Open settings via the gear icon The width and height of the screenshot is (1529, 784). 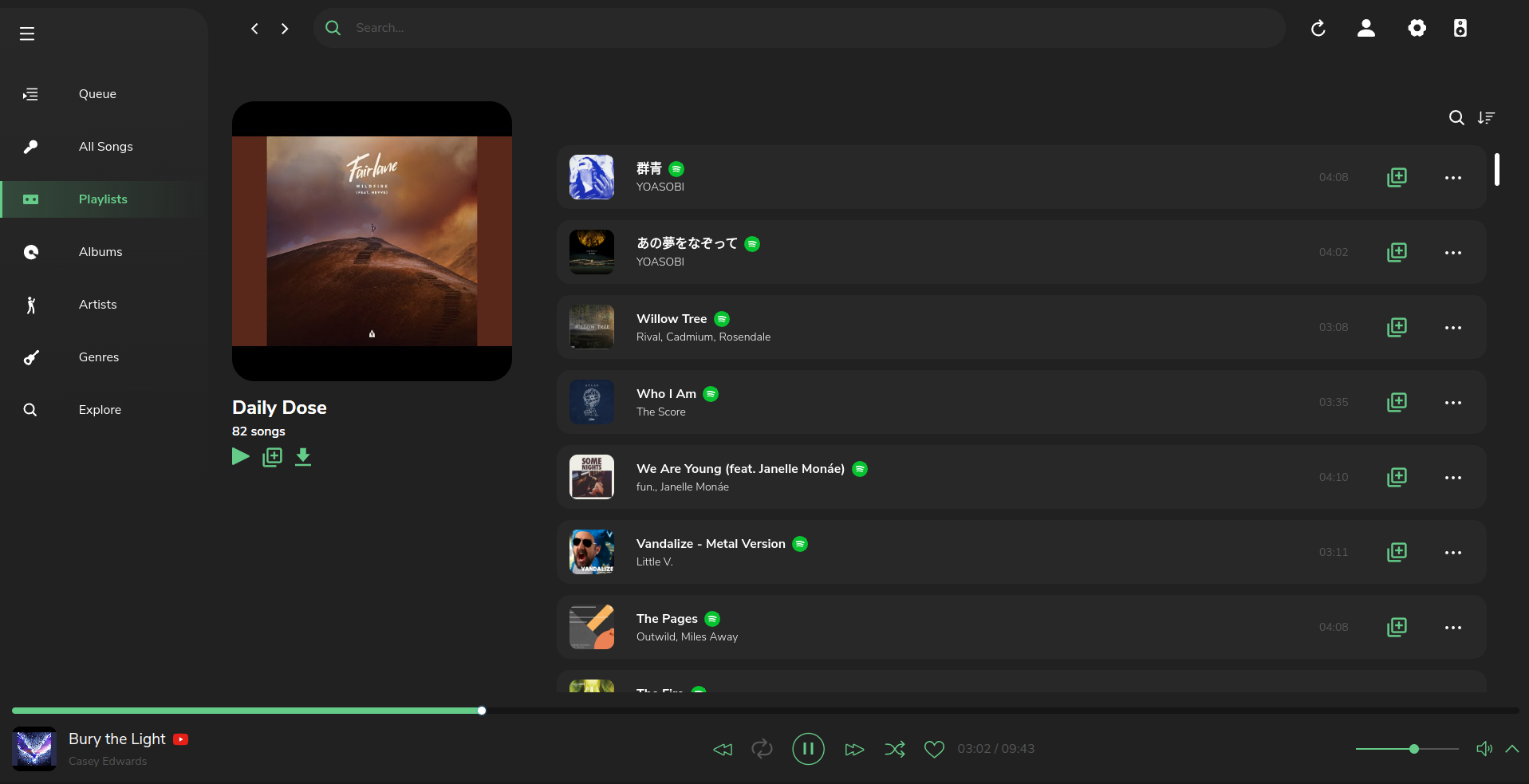(x=1417, y=29)
